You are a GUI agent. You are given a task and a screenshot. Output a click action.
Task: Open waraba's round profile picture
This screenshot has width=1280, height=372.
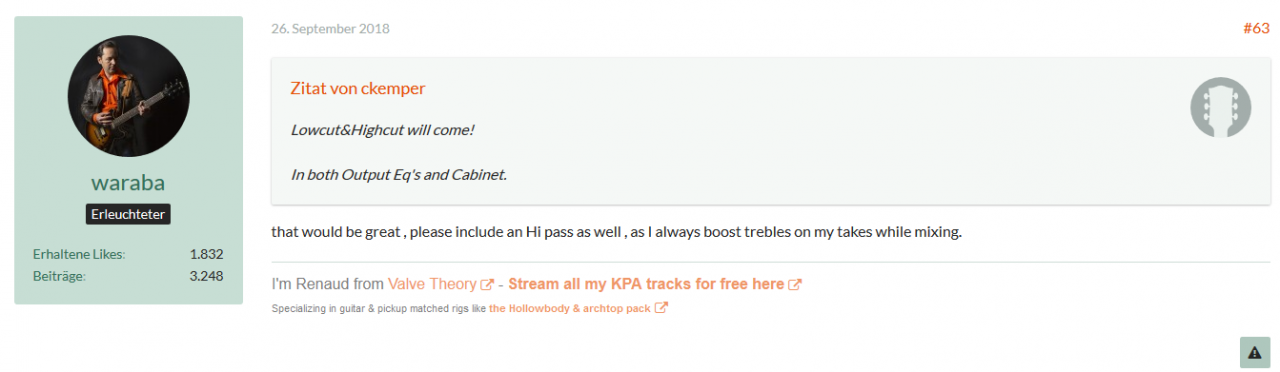[128, 97]
